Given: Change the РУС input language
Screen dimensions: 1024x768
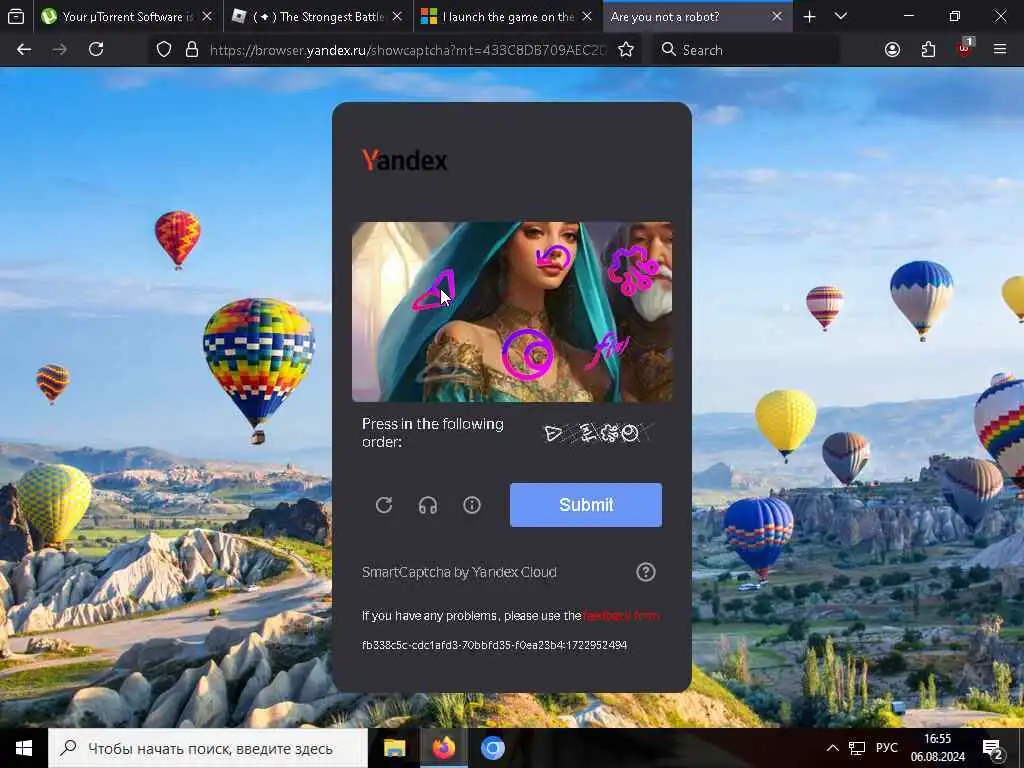Looking at the screenshot, I should pos(886,748).
